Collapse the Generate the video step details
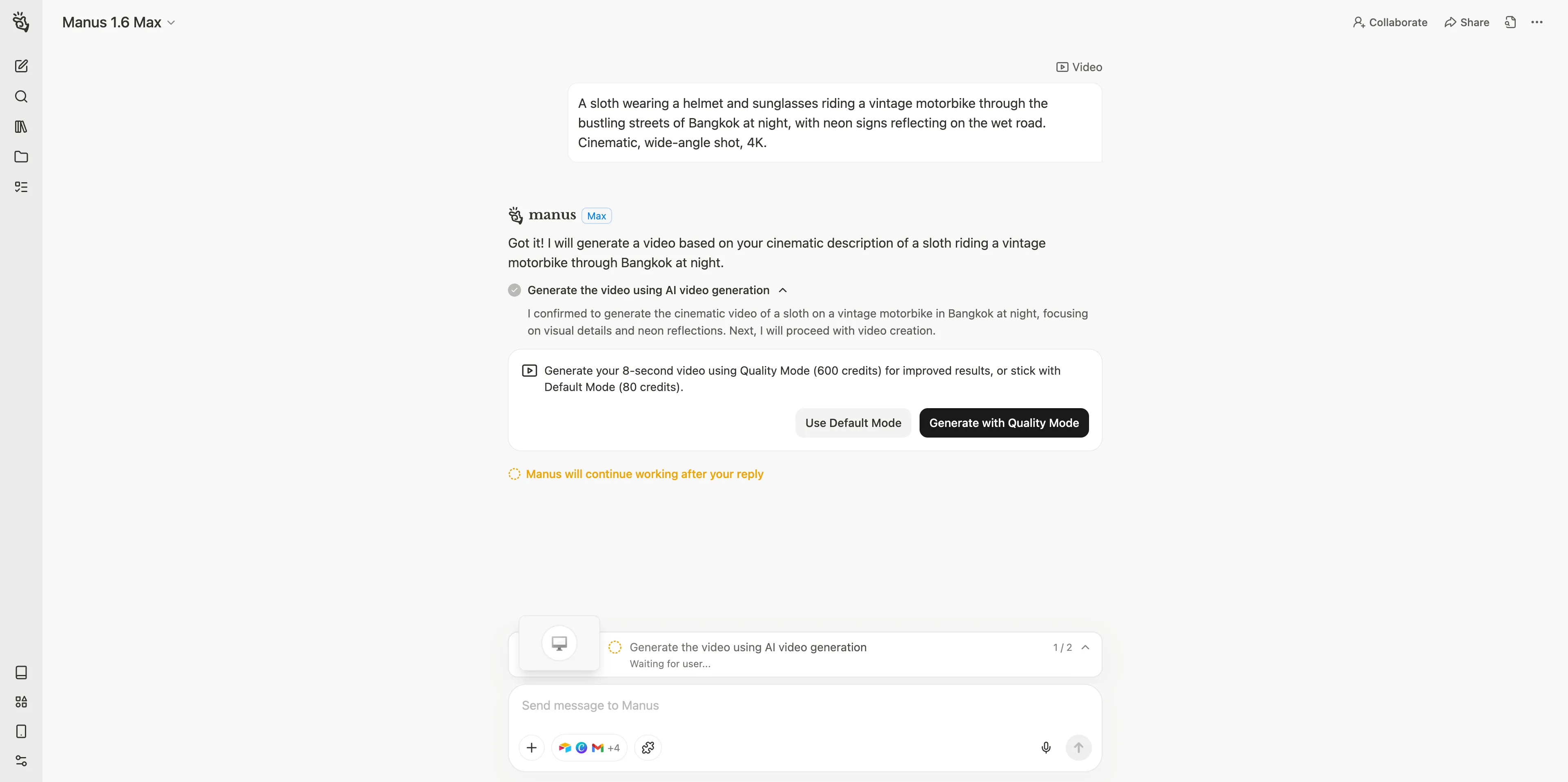The width and height of the screenshot is (1568, 782). tap(783, 290)
